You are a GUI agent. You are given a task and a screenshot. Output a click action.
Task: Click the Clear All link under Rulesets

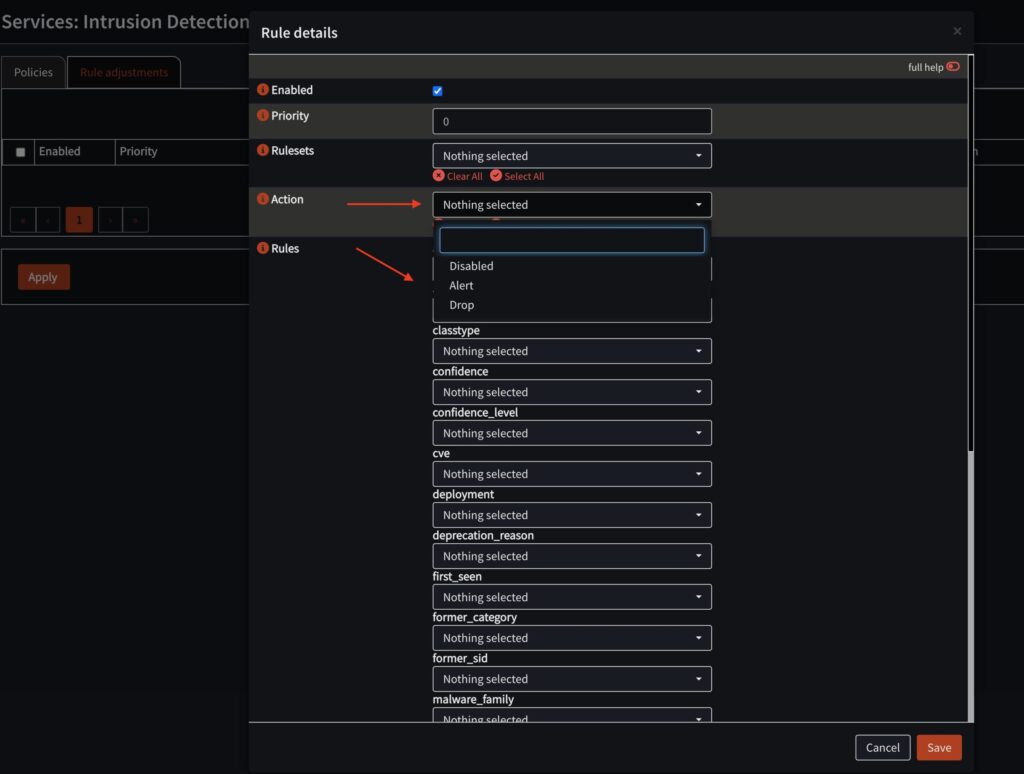[464, 176]
